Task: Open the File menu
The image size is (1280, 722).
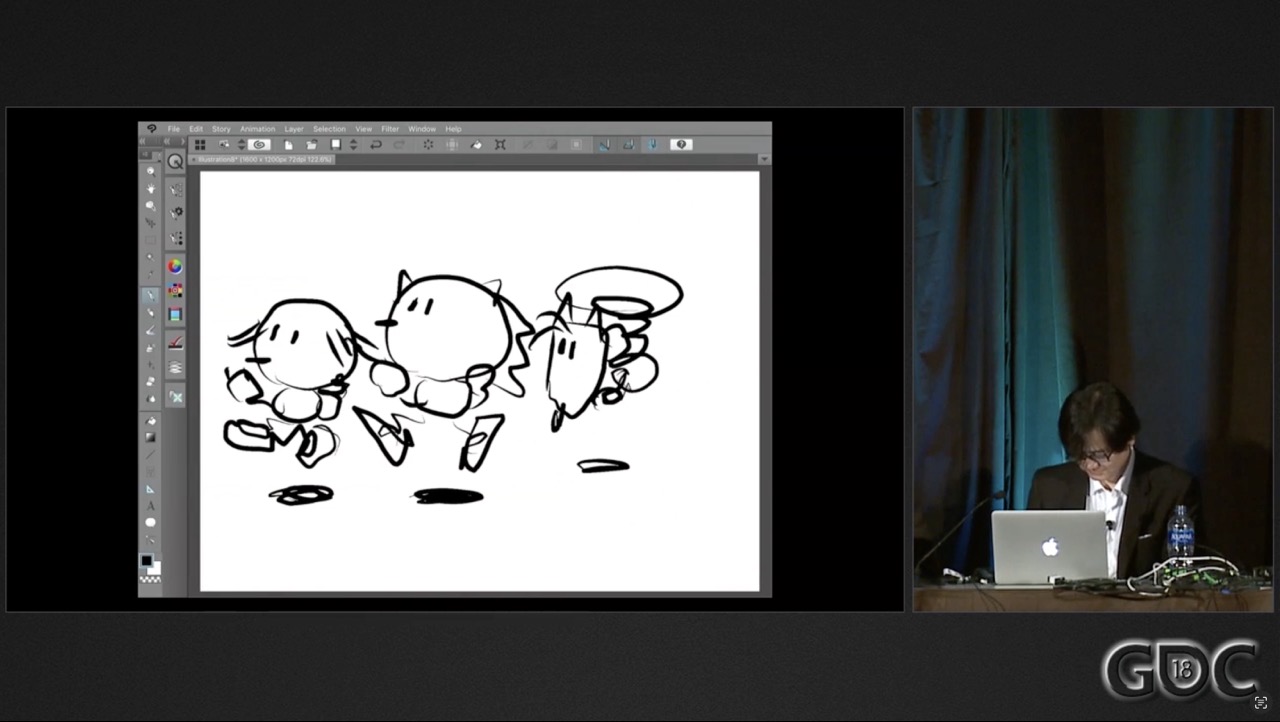Action: pos(174,129)
